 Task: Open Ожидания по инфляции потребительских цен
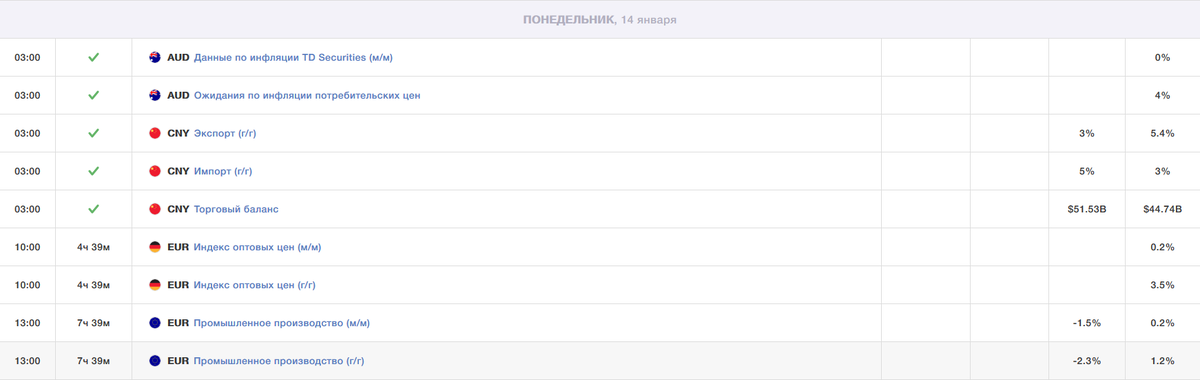click(307, 96)
